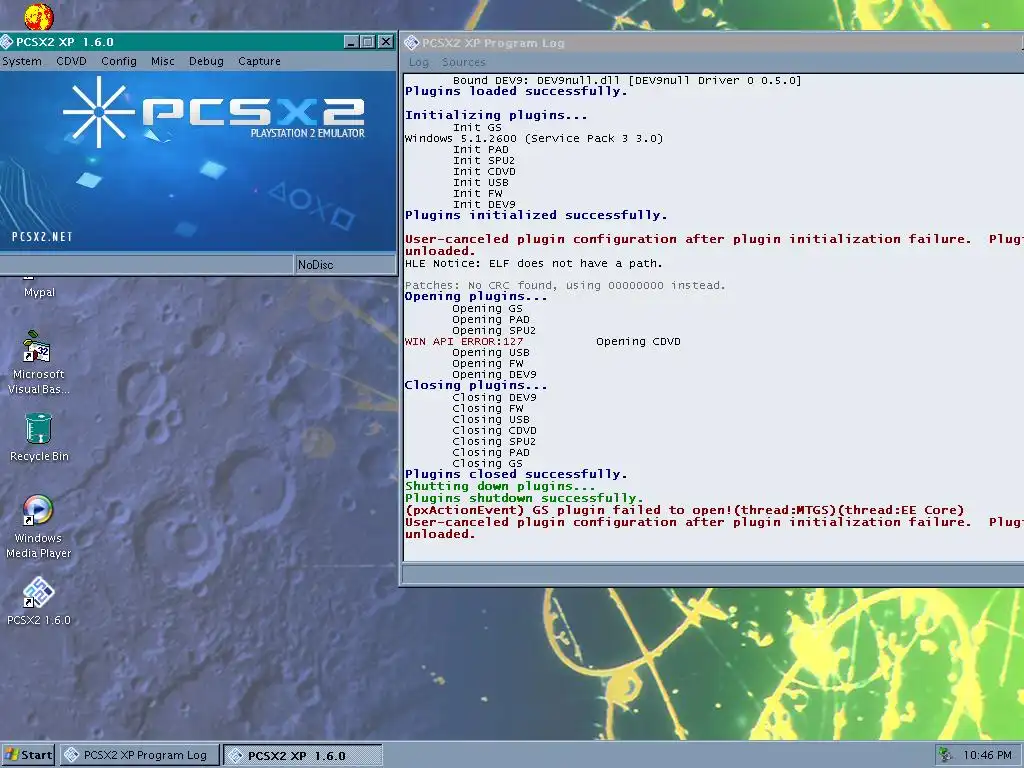The height and width of the screenshot is (768, 1024).
Task: Maximize the PCSX2 XP main window
Action: point(368,42)
